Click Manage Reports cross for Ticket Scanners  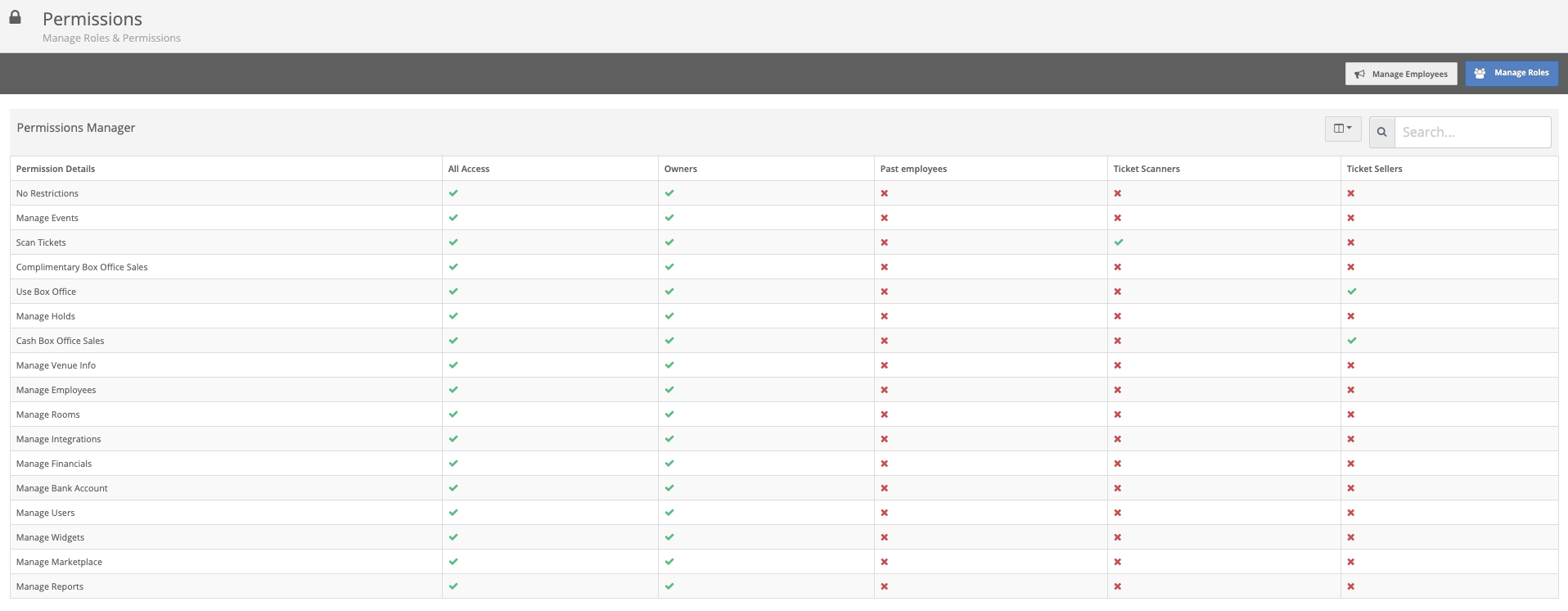[x=1118, y=586]
